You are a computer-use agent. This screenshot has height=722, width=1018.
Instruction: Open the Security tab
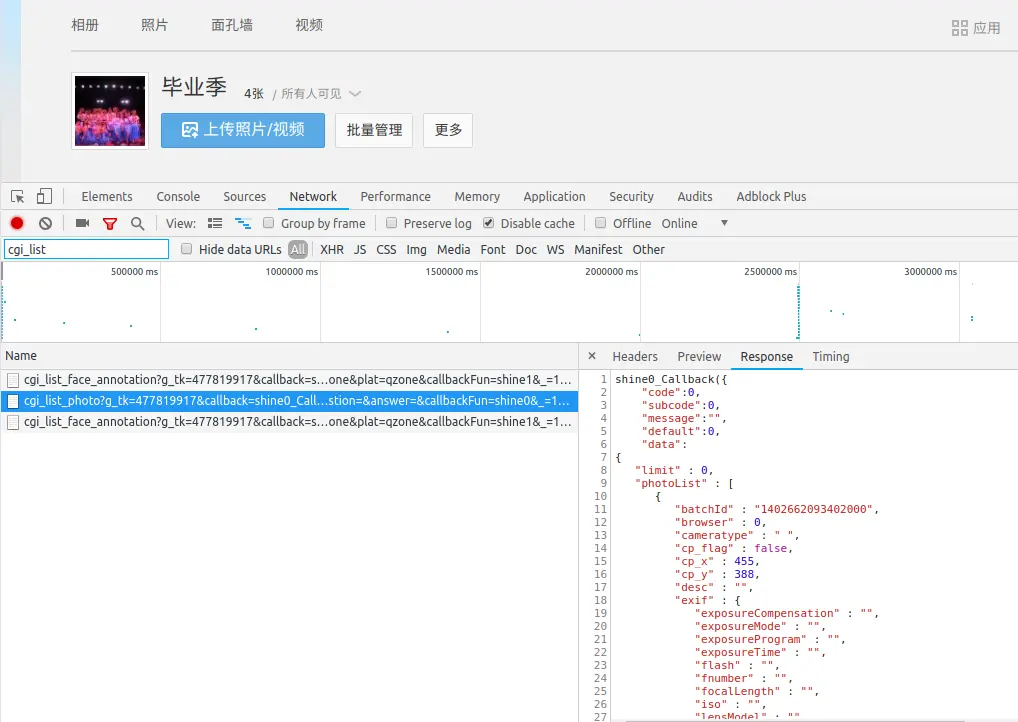point(631,197)
